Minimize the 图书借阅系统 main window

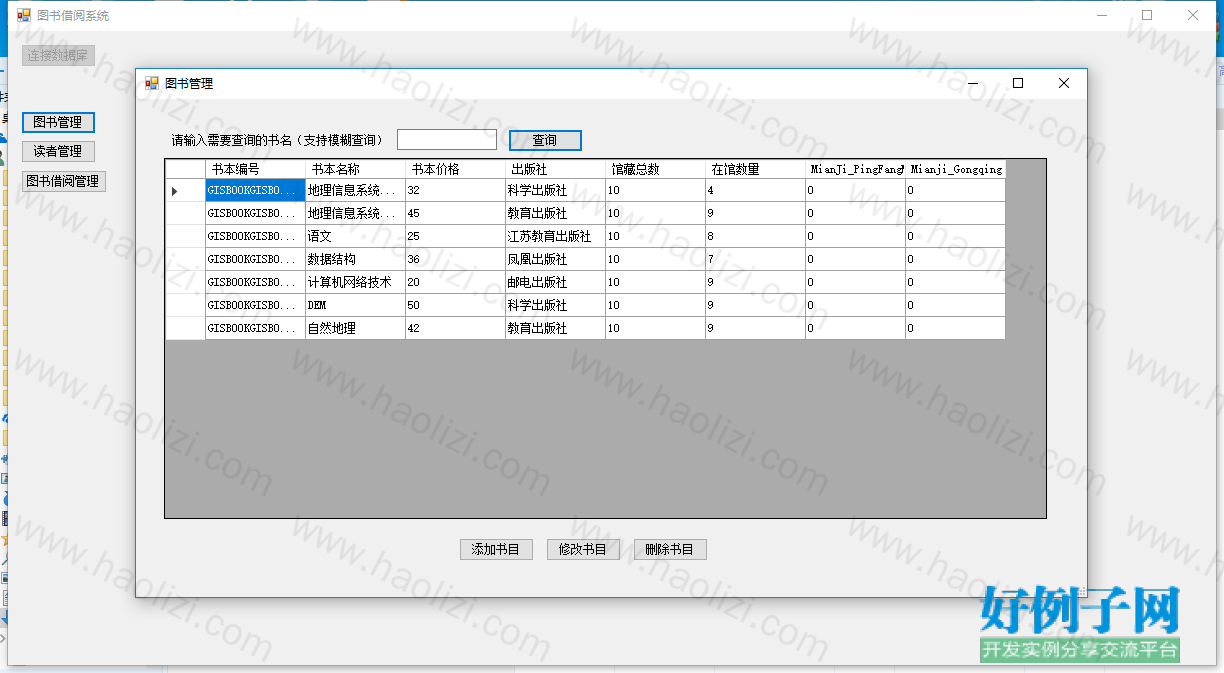(x=1101, y=15)
